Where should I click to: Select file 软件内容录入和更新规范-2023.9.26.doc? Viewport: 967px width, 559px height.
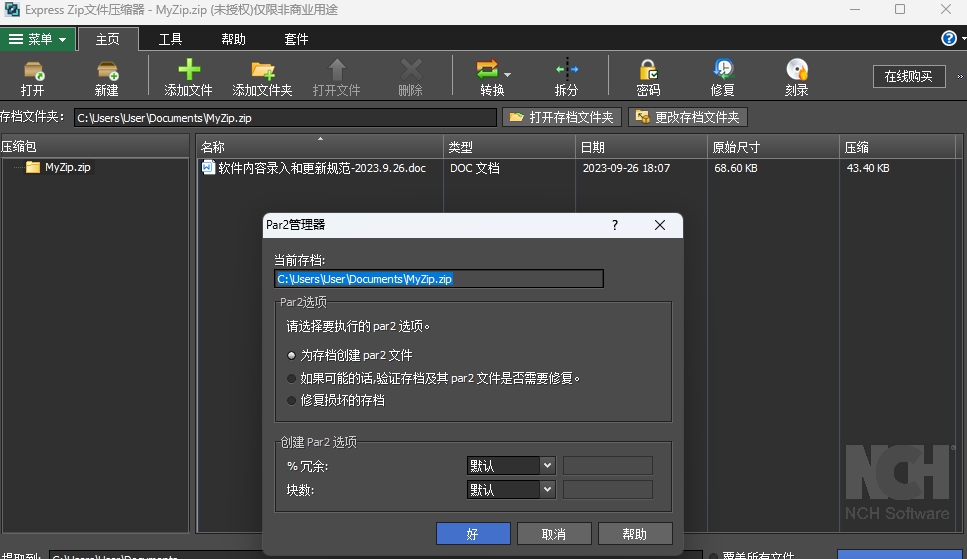321,168
